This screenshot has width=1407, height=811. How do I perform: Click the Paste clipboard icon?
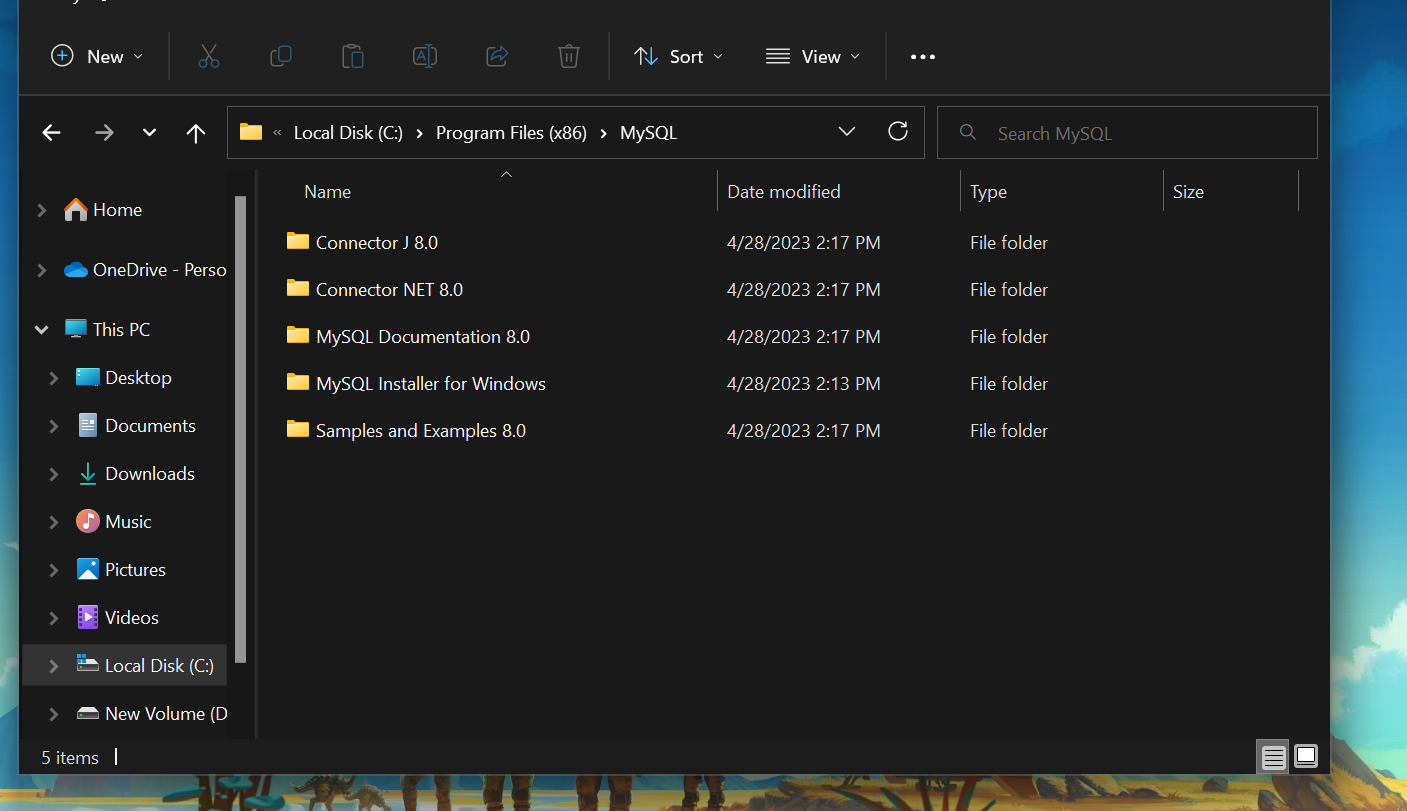[353, 56]
